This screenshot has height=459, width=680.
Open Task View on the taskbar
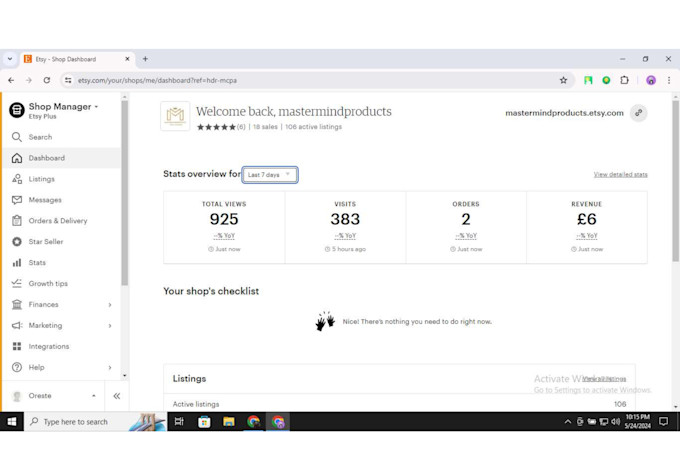pos(179,422)
